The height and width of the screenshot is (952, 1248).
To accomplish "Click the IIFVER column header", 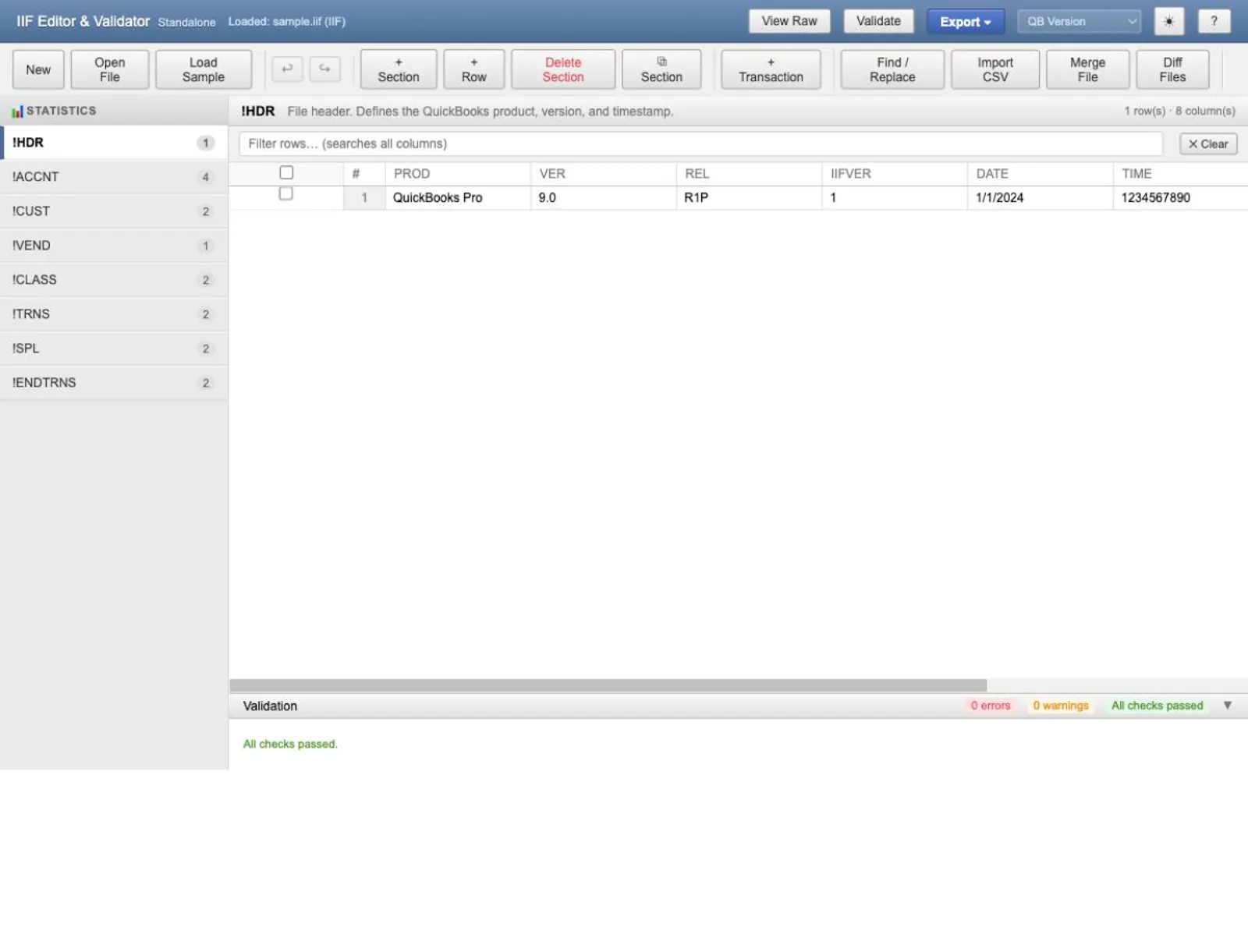I will 895,174.
